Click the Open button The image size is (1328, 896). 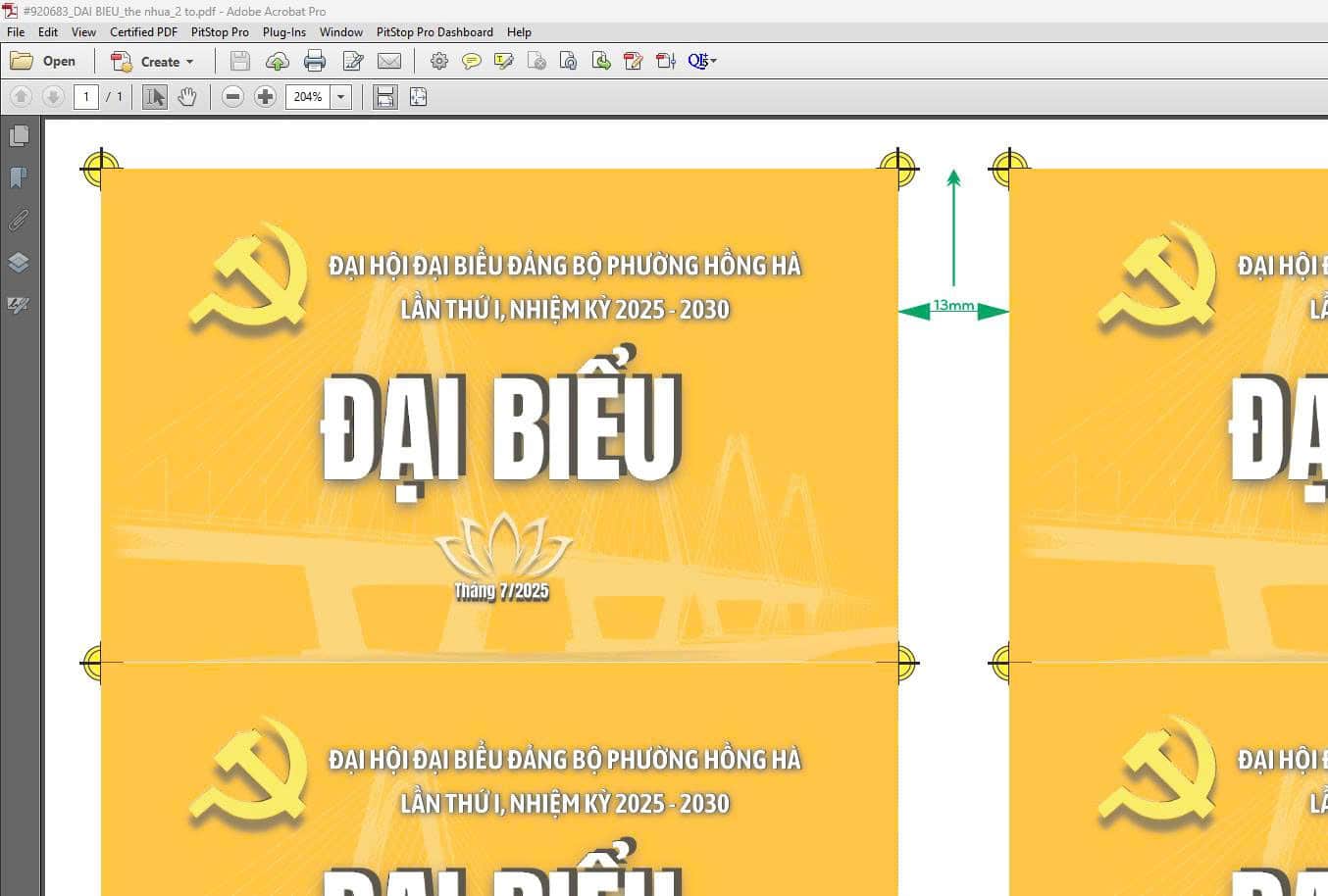(x=43, y=62)
